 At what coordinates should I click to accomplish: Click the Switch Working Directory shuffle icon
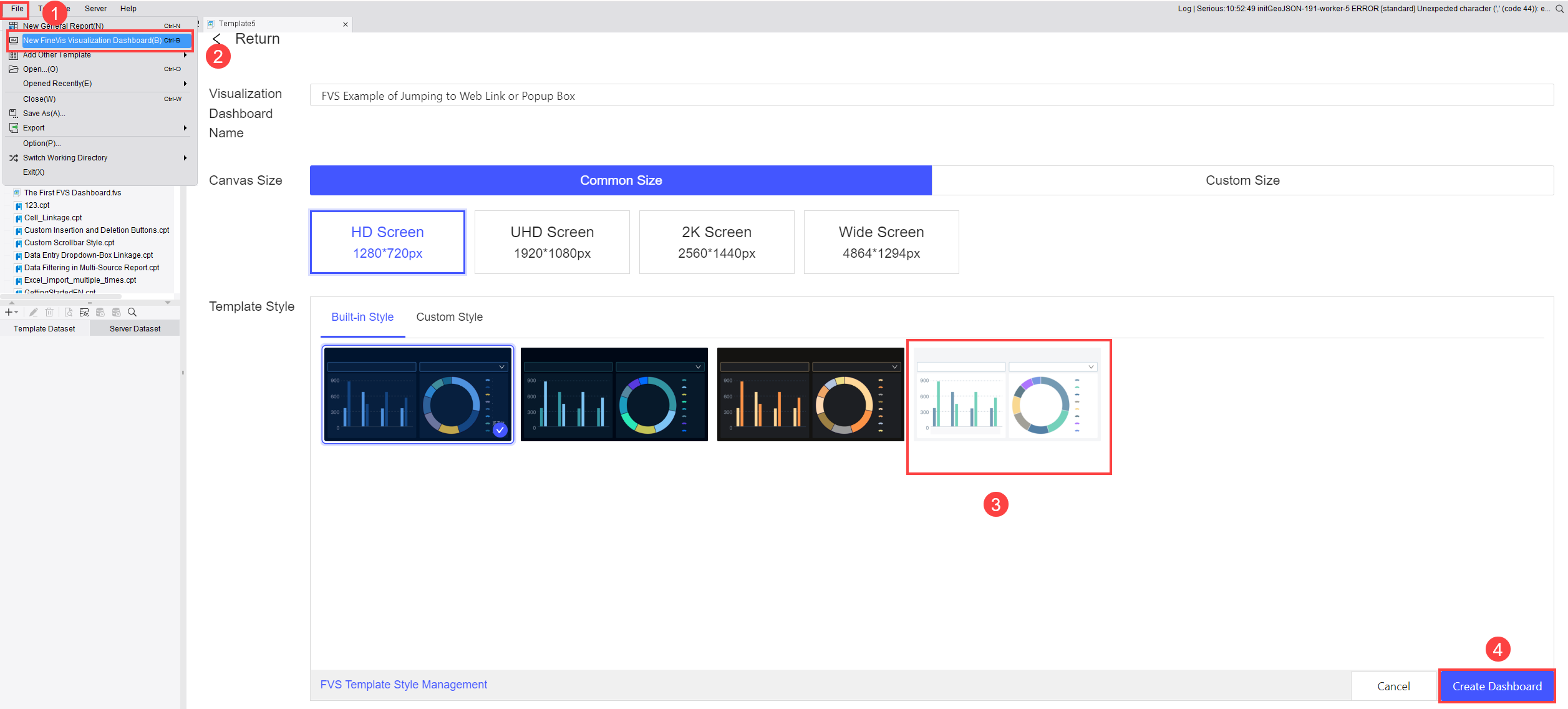[13, 158]
